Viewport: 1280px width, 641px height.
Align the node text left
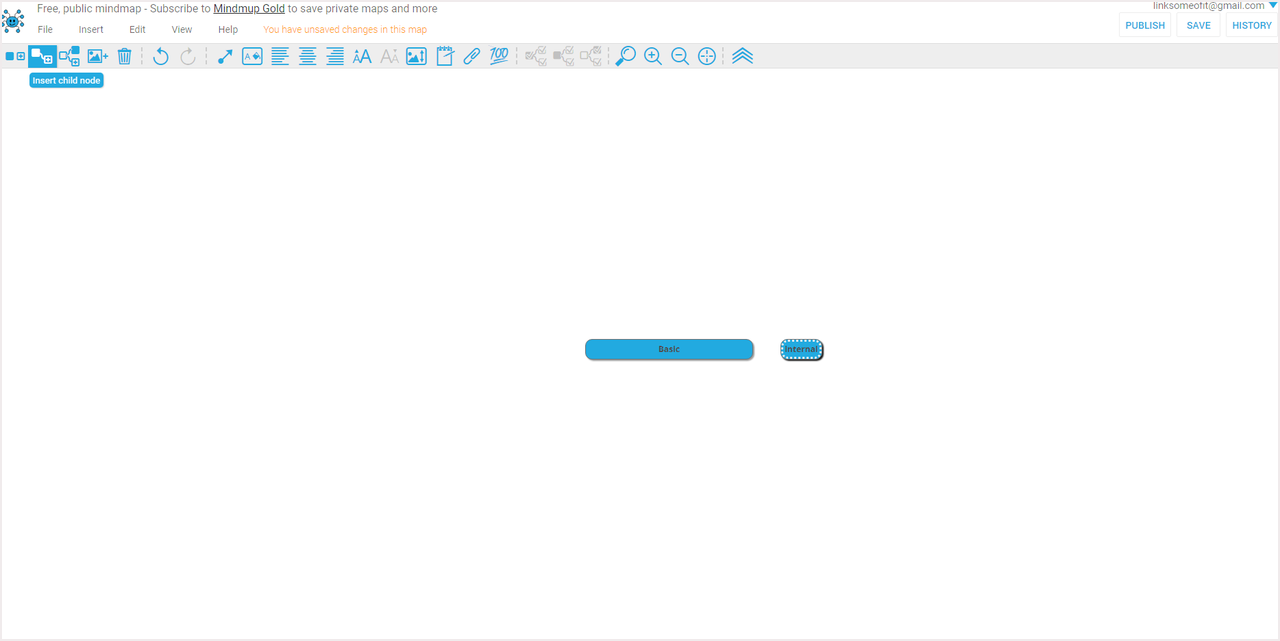point(280,56)
